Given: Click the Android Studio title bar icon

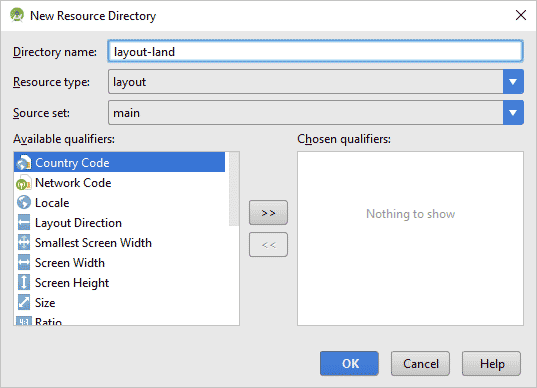Looking at the screenshot, I should (x=17, y=15).
